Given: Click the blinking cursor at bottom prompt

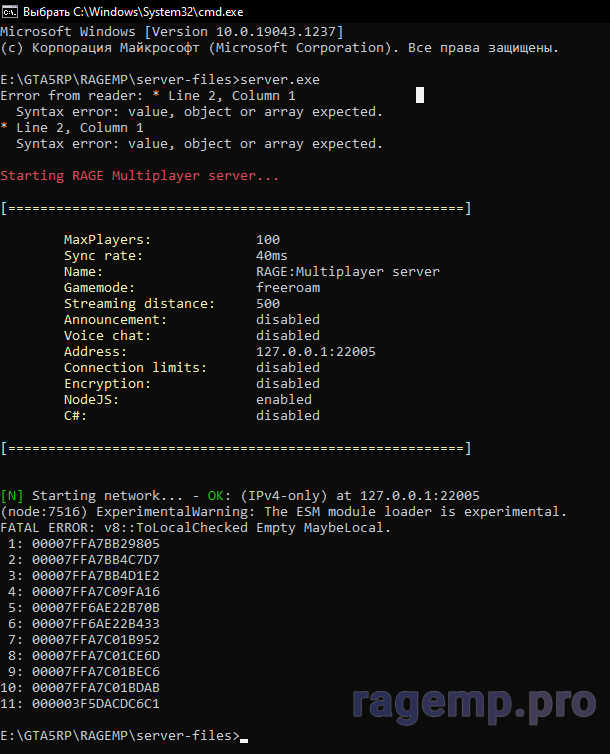Looking at the screenshot, I should tap(244, 739).
